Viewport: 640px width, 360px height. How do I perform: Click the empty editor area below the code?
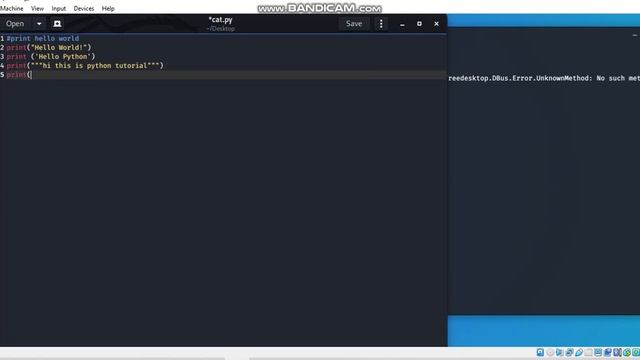223,212
